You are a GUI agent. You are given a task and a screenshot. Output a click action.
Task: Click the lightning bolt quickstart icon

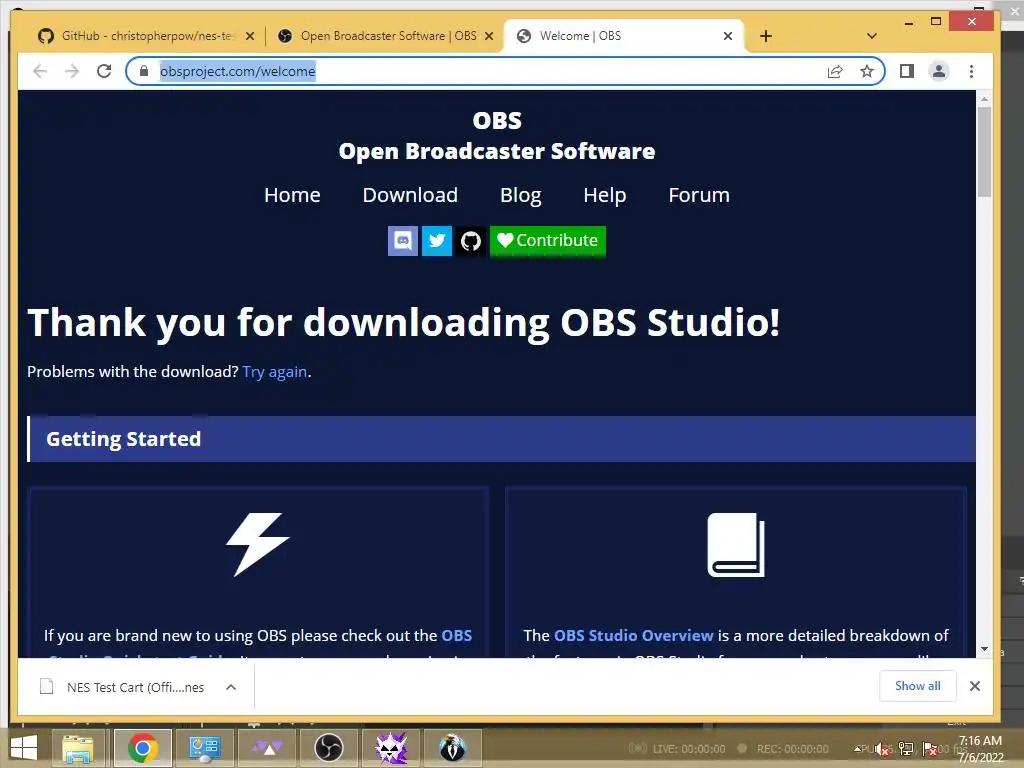point(257,545)
